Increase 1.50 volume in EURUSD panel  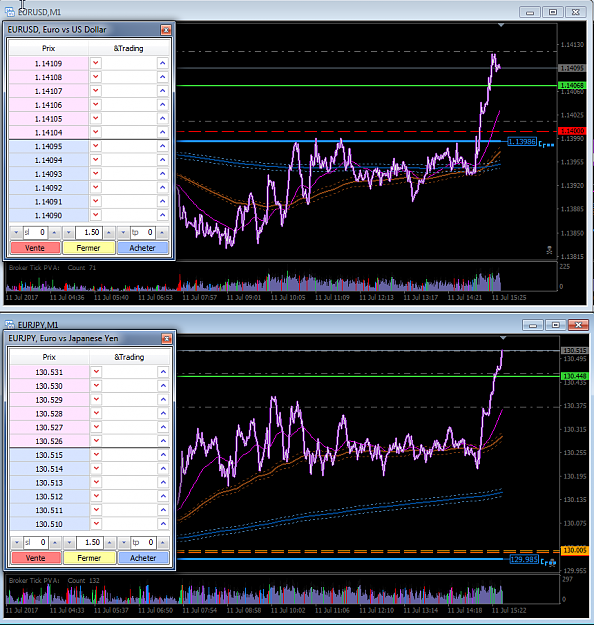point(108,232)
